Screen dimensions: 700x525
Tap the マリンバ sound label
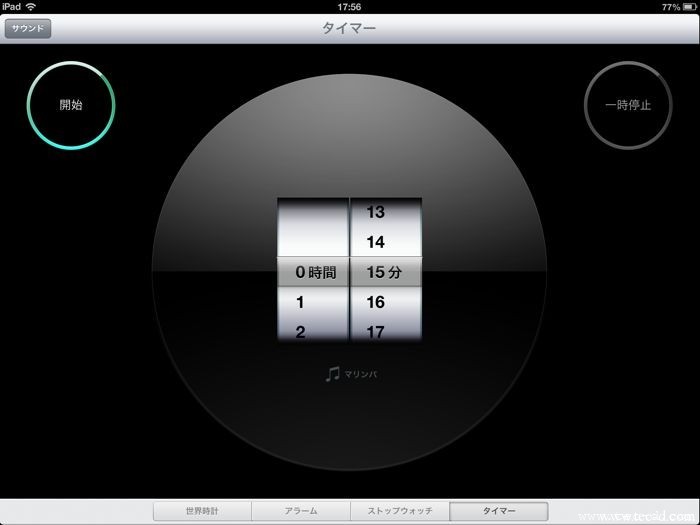(x=361, y=374)
